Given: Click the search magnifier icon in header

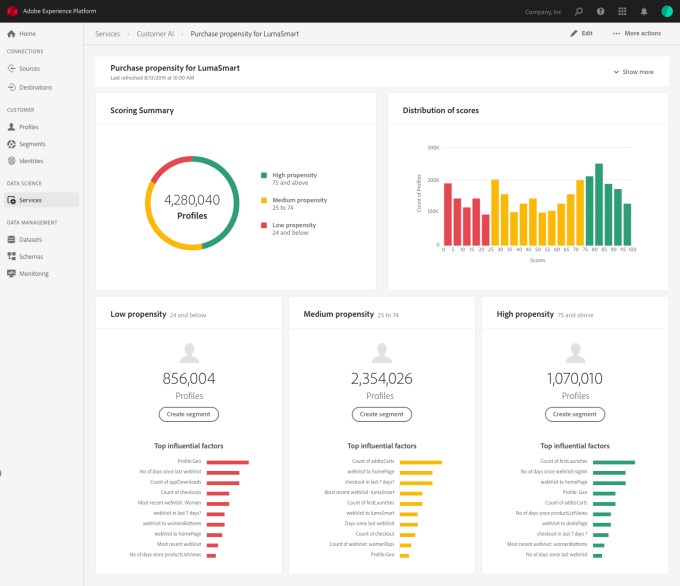Looking at the screenshot, I should click(579, 11).
